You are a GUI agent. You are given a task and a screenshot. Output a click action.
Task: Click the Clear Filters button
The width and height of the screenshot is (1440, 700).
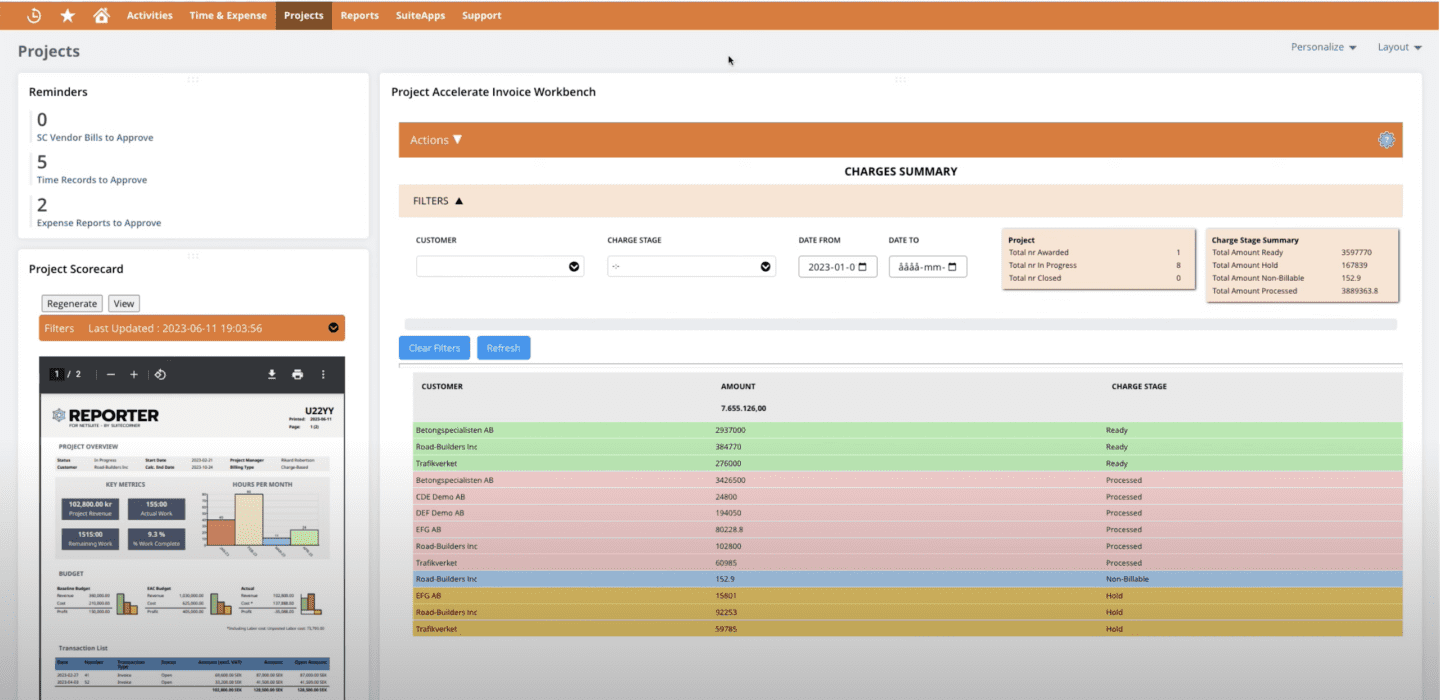click(434, 347)
